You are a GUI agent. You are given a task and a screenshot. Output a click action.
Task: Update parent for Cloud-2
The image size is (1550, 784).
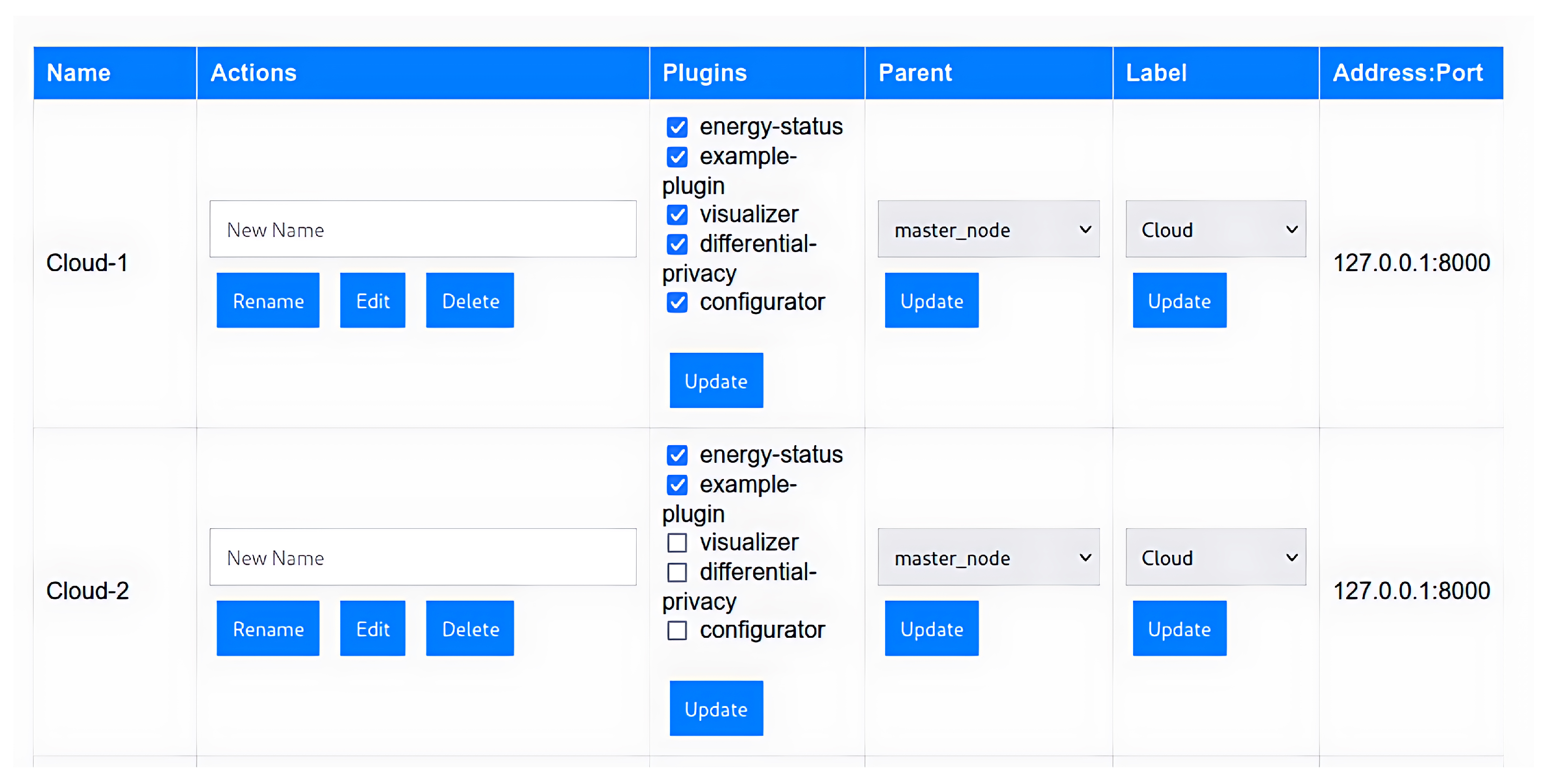coord(931,628)
